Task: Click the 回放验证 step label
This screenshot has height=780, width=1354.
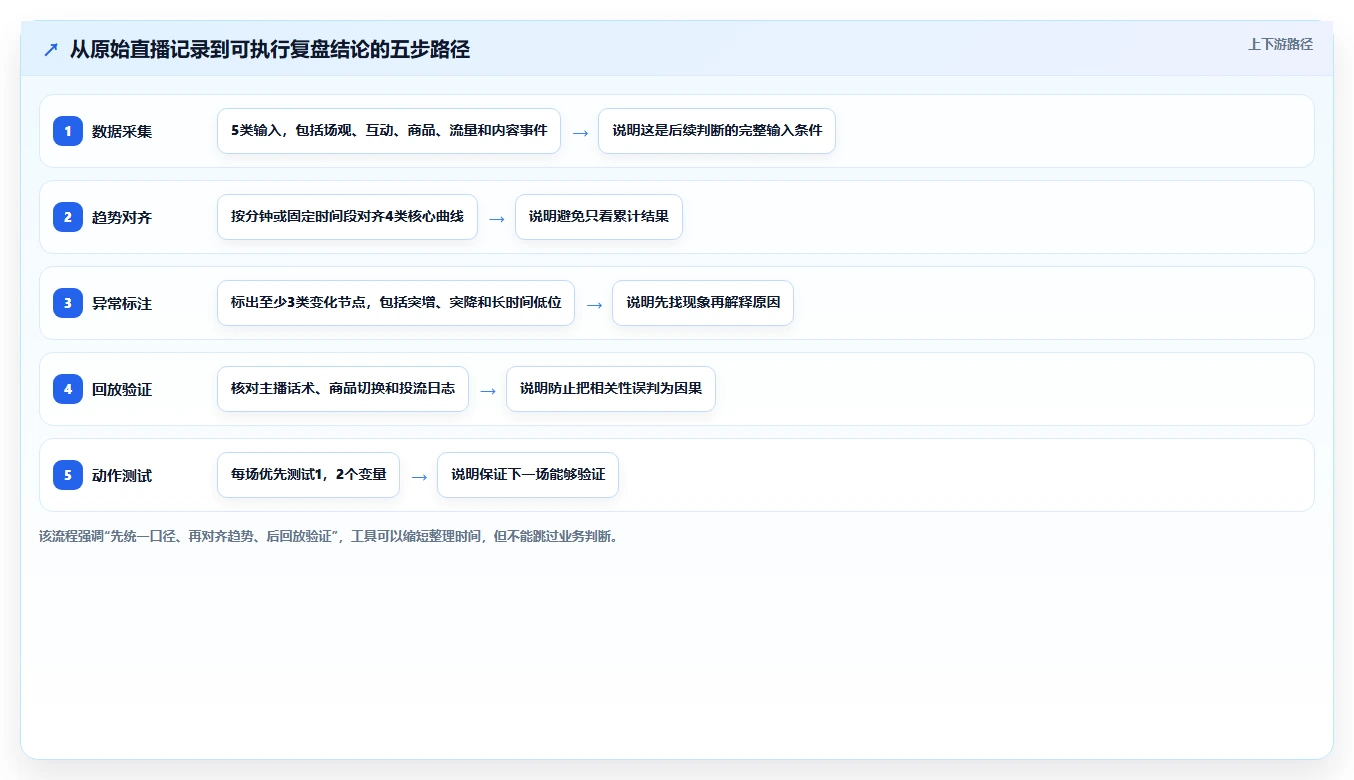Action: (x=122, y=389)
